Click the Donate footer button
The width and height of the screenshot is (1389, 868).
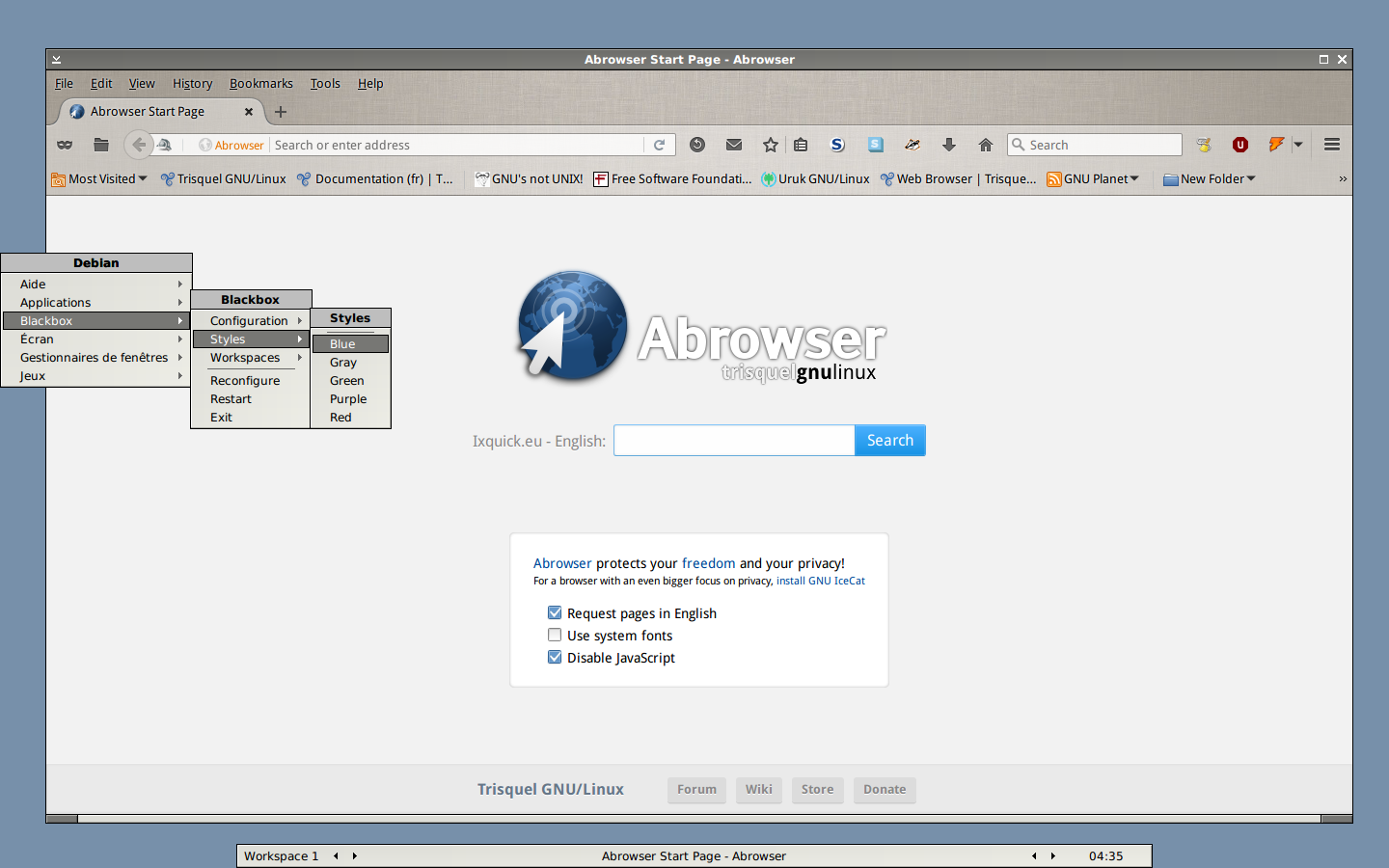pyautogui.click(x=885, y=790)
